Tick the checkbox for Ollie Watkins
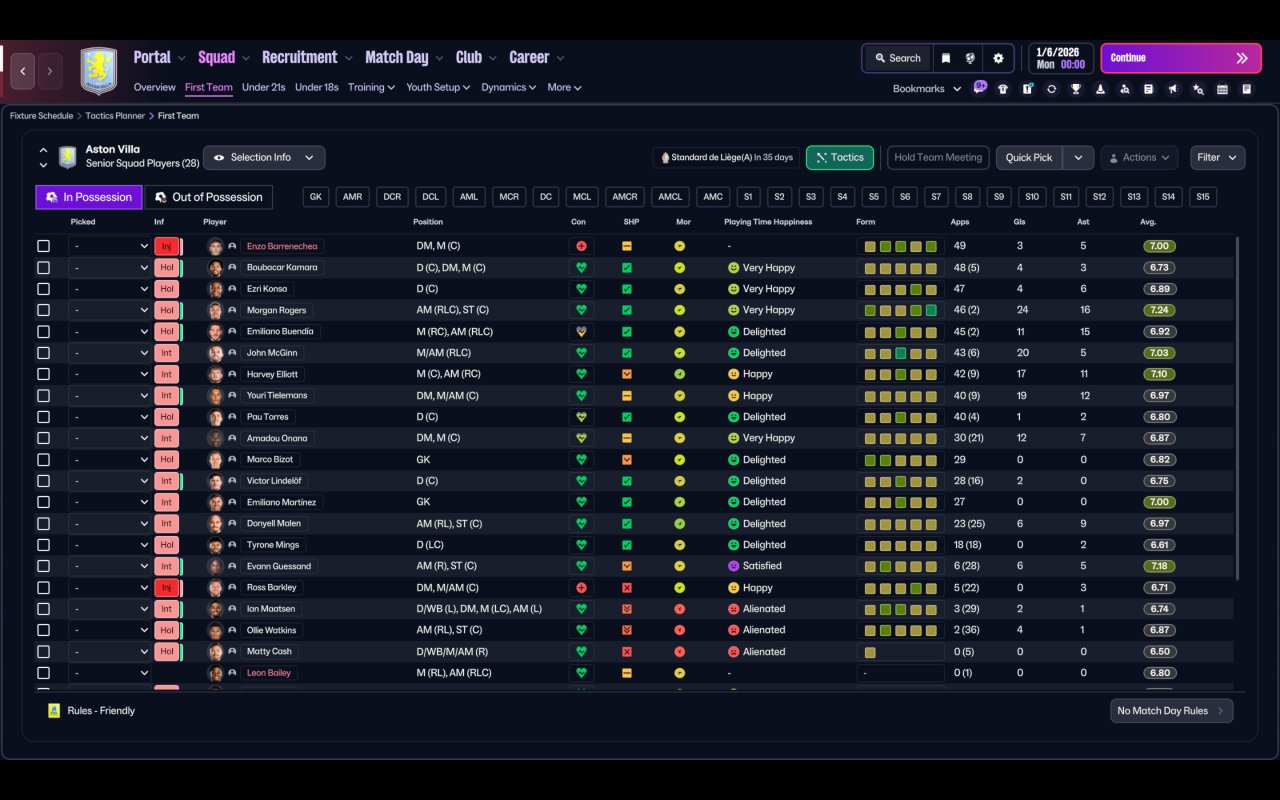The height and width of the screenshot is (800, 1280). [43, 630]
